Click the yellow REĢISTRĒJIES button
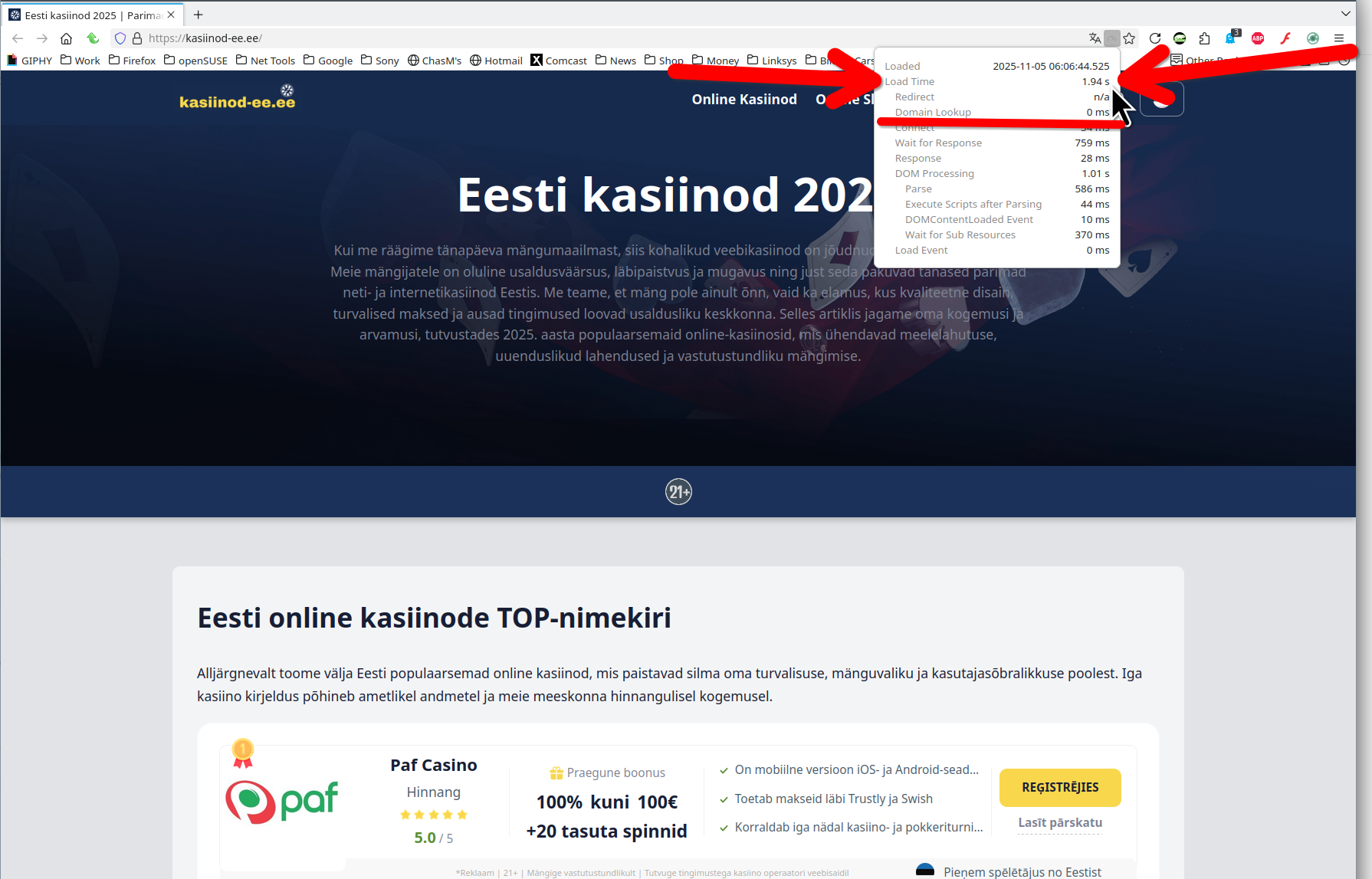This screenshot has height=879, width=1372. coord(1060,787)
